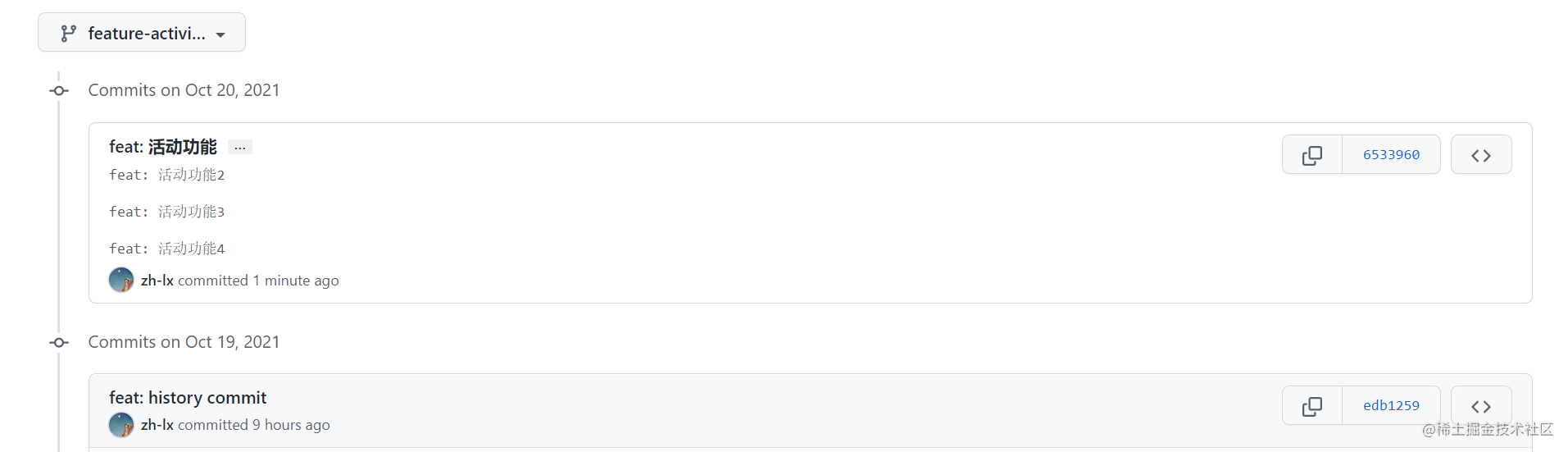Open zh-lx profile from Oct 19 commit

157,425
